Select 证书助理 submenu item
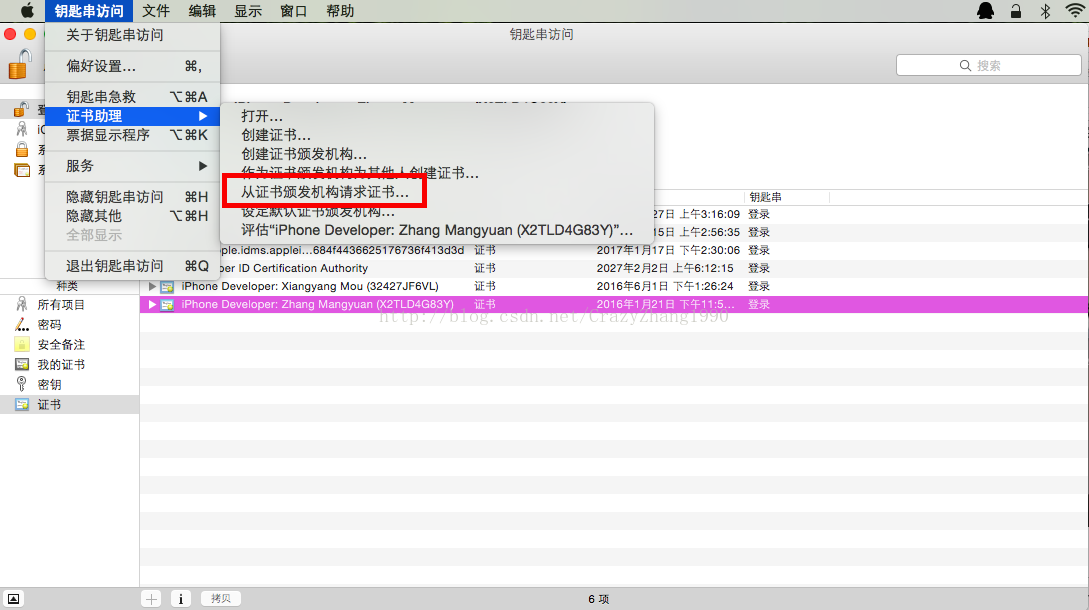 tap(132, 116)
